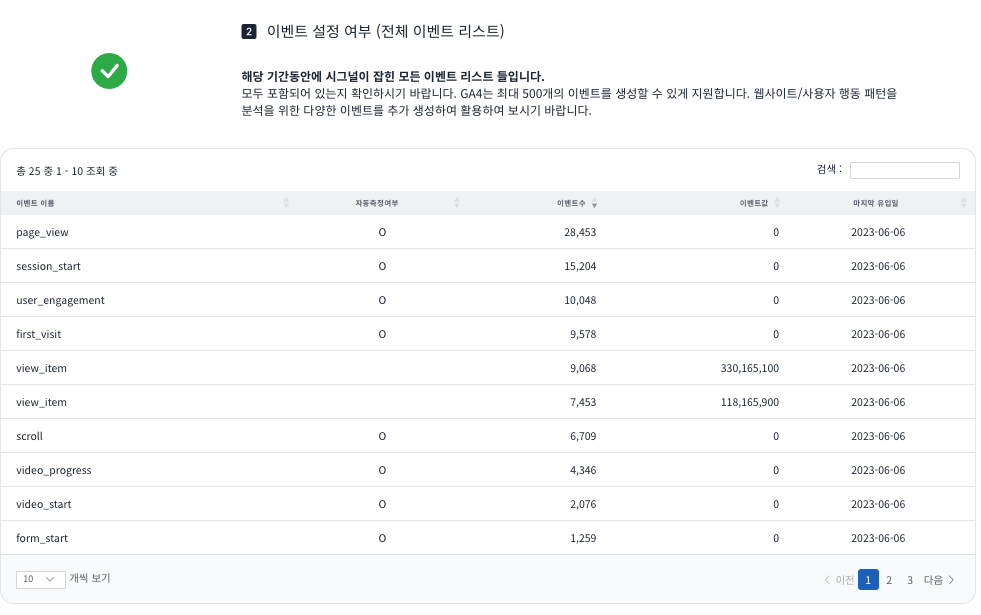The height and width of the screenshot is (615, 981).
Task: Open the rows-per-page dropdown showing 10
Action: tap(41, 579)
